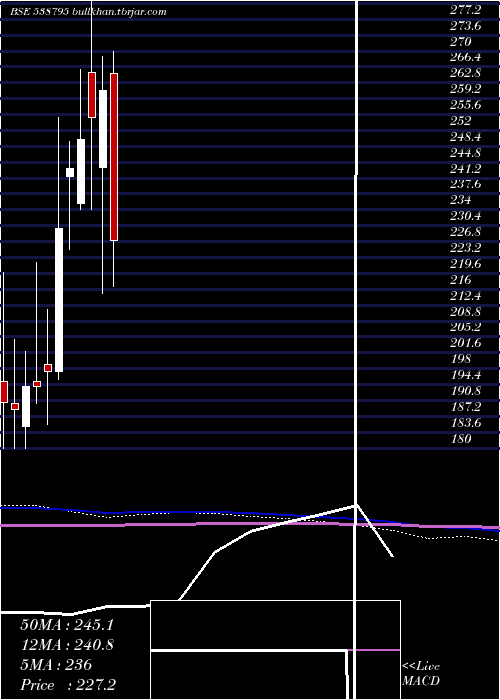This screenshot has height=700, width=500.
Task: Click the 234 price axis label
Action: 460,200
